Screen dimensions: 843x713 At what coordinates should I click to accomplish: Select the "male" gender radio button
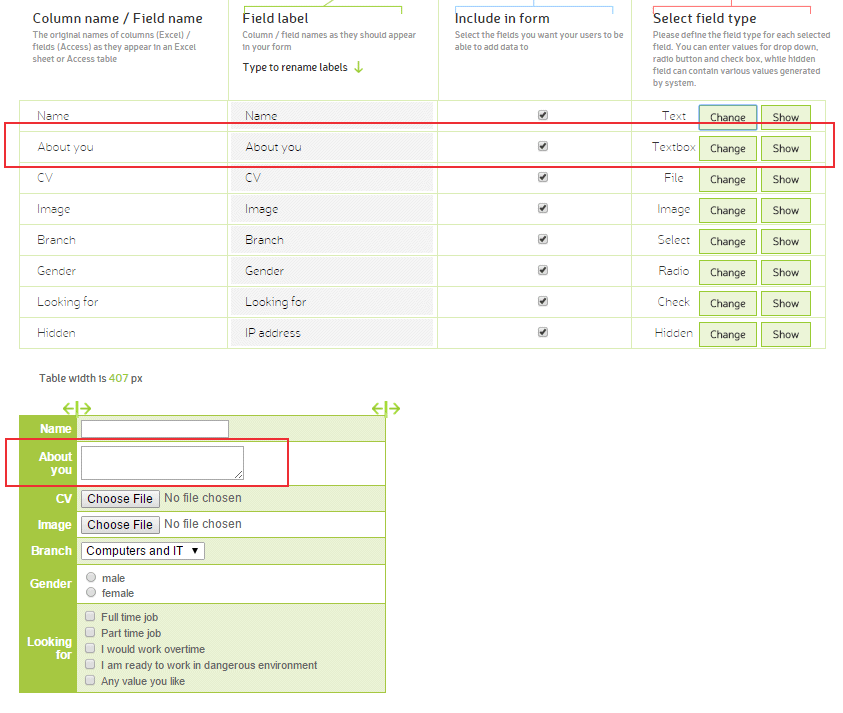90,577
